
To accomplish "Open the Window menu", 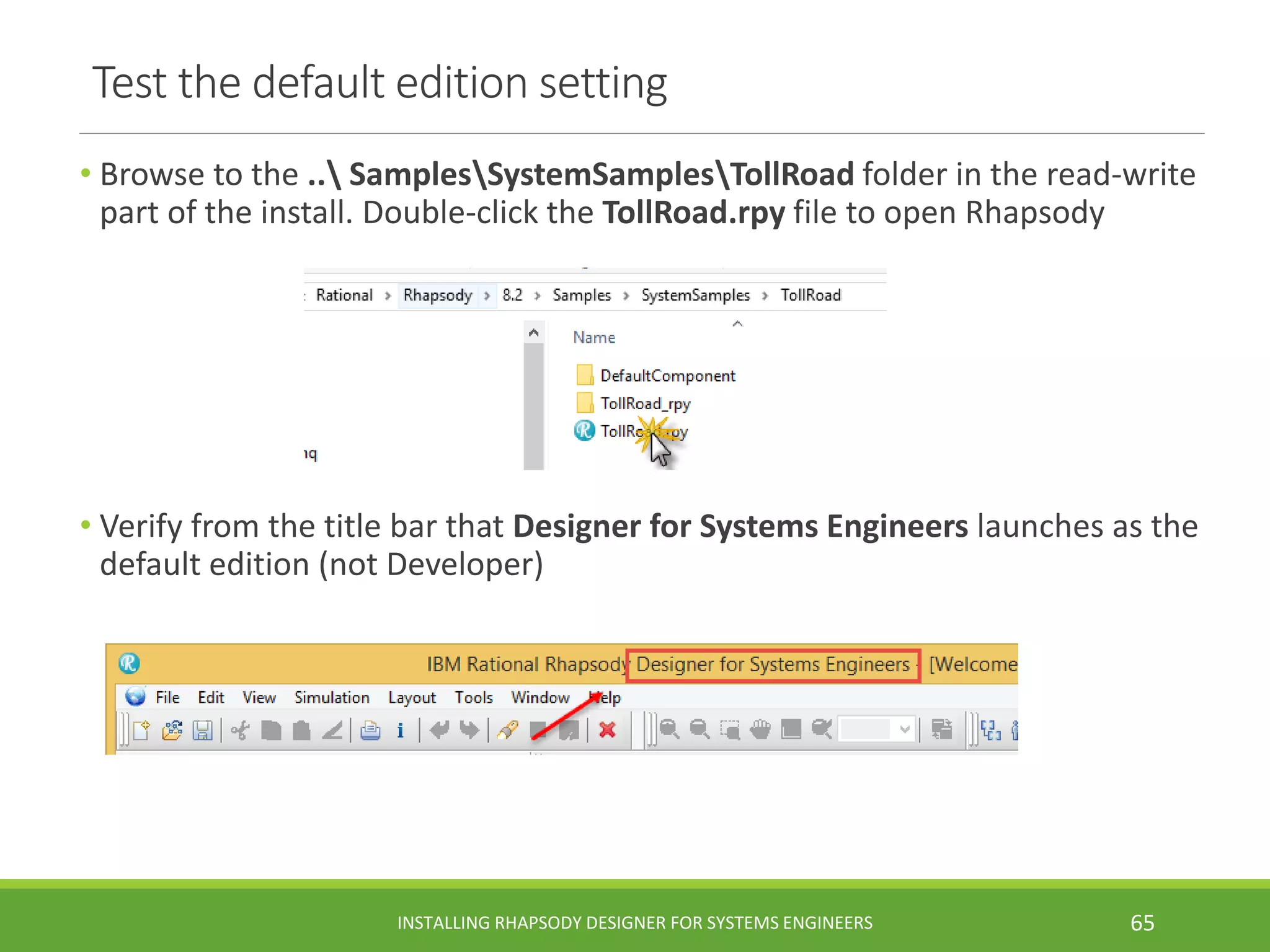I will point(540,697).
